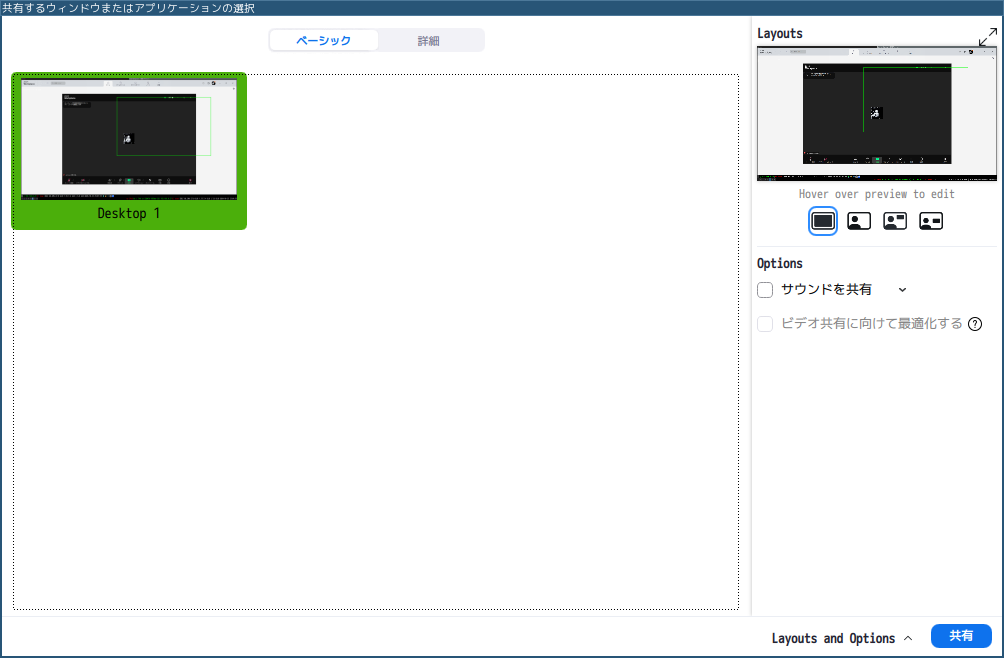Click the blue 共有 button
The image size is (1004, 658).
pyautogui.click(x=961, y=636)
